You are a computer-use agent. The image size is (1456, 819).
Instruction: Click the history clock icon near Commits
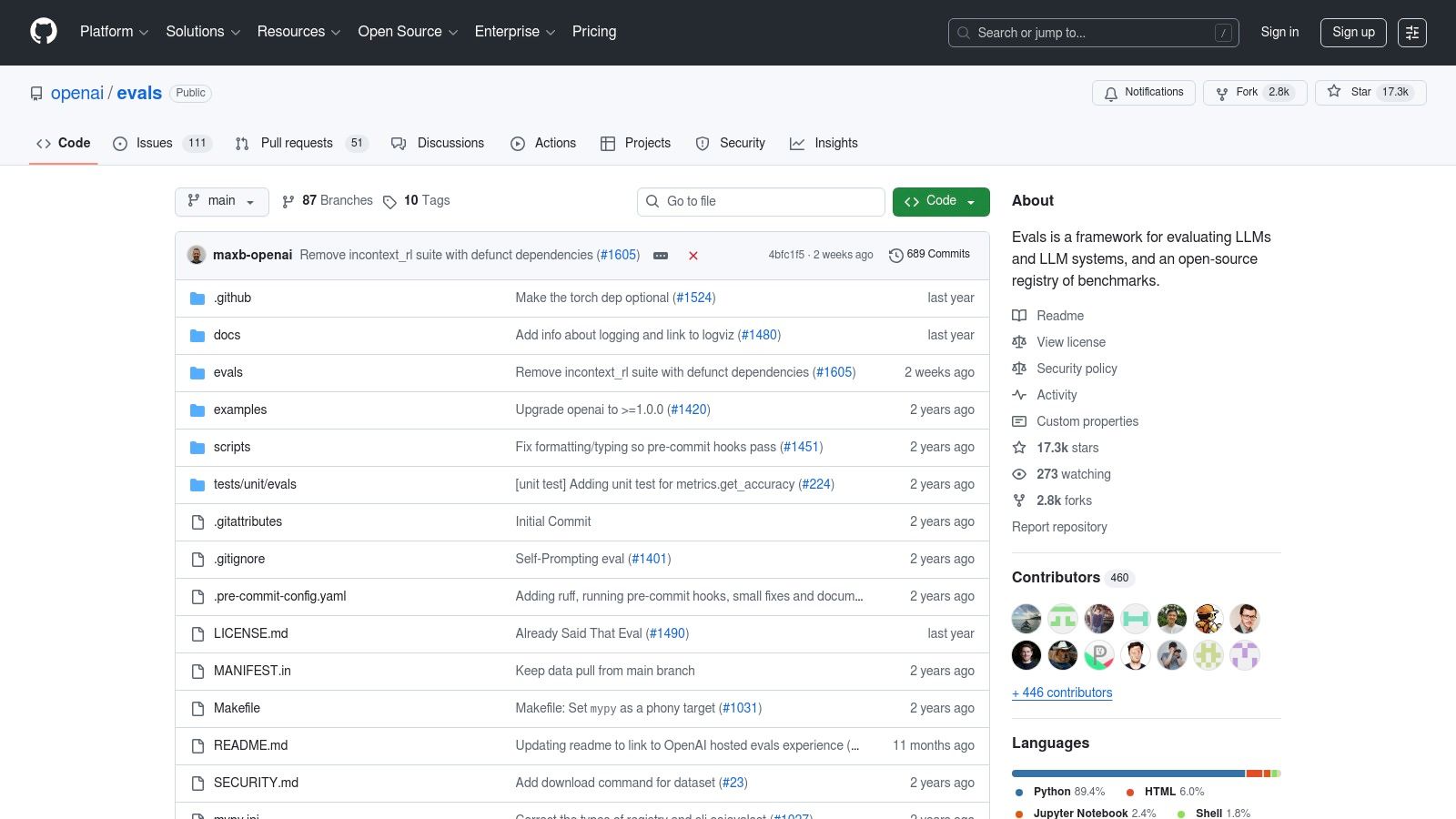click(895, 256)
